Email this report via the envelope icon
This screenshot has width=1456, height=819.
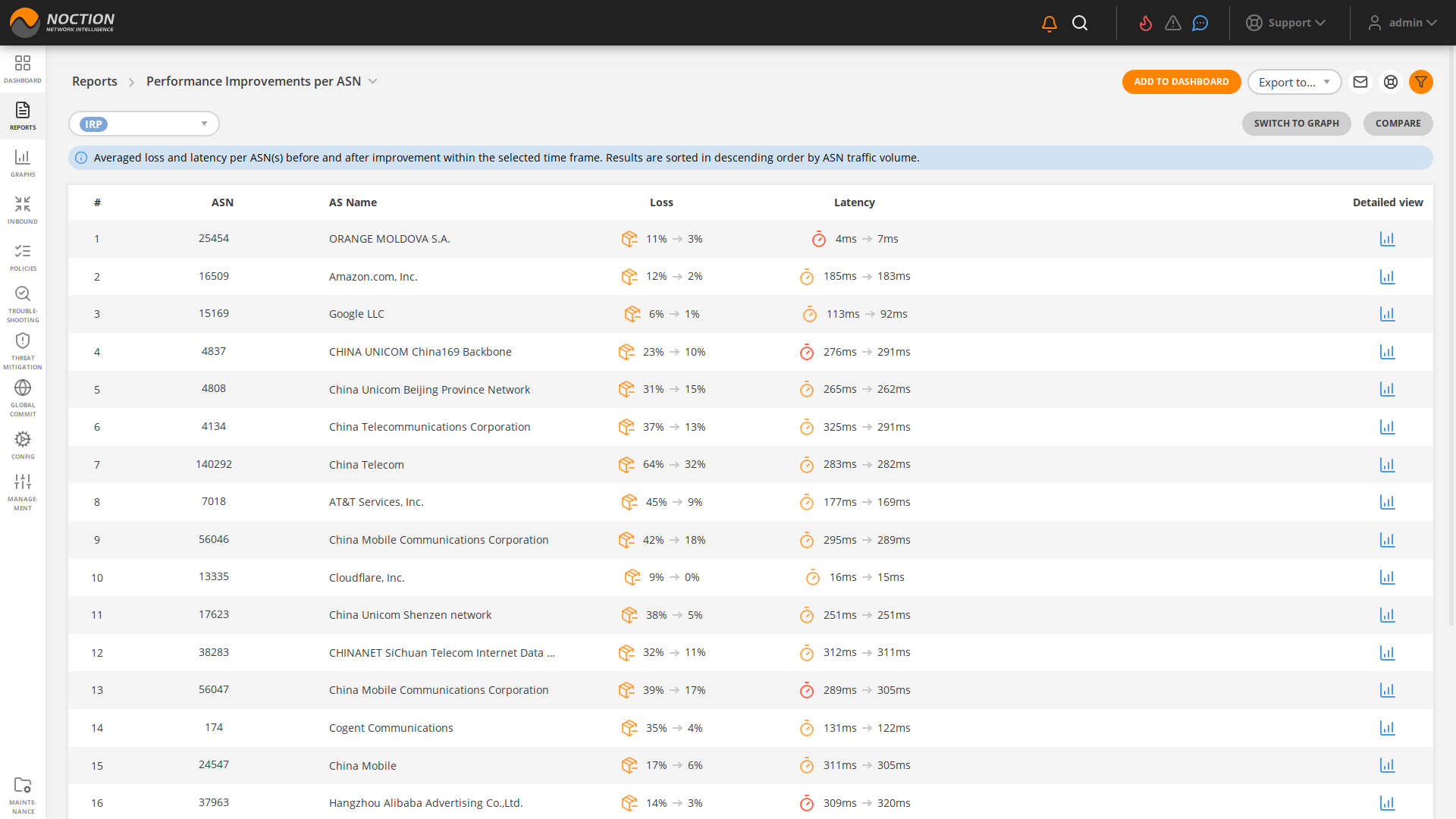[1360, 82]
